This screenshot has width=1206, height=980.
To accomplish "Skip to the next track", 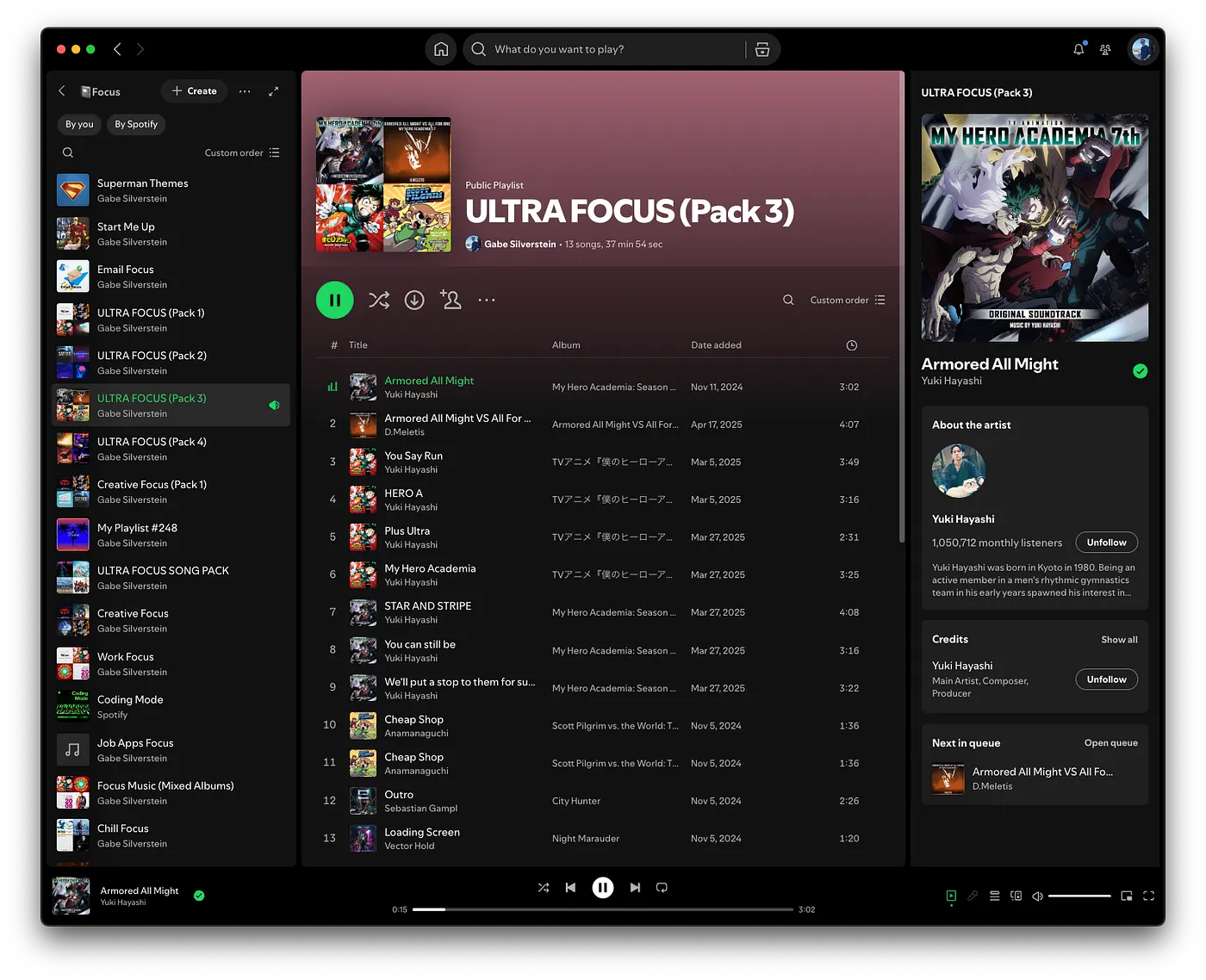I will [635, 888].
